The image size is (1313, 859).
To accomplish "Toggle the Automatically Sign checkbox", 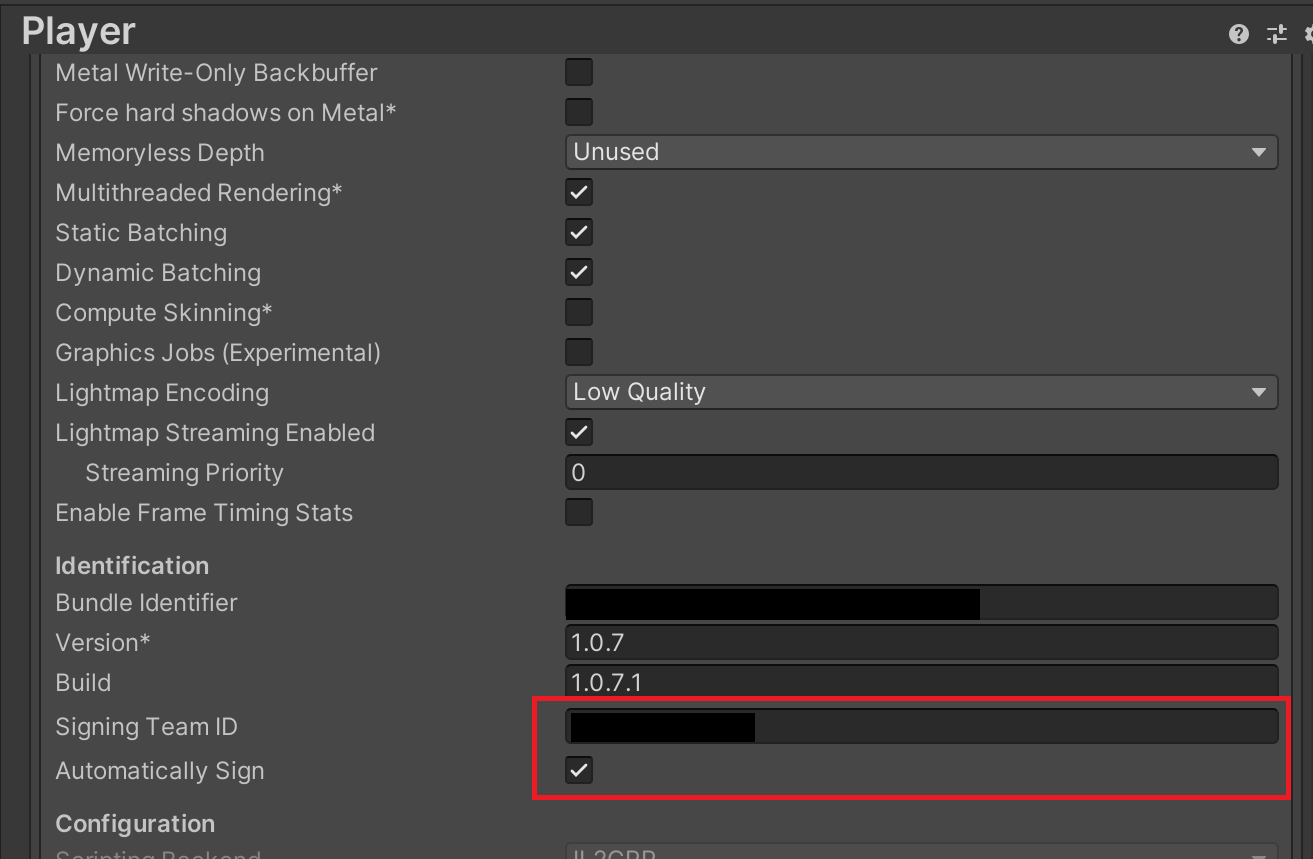I will point(579,770).
